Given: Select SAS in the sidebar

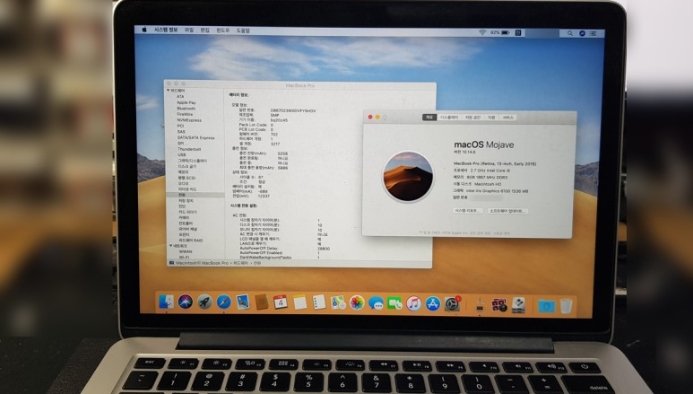Looking at the screenshot, I should 181,132.
